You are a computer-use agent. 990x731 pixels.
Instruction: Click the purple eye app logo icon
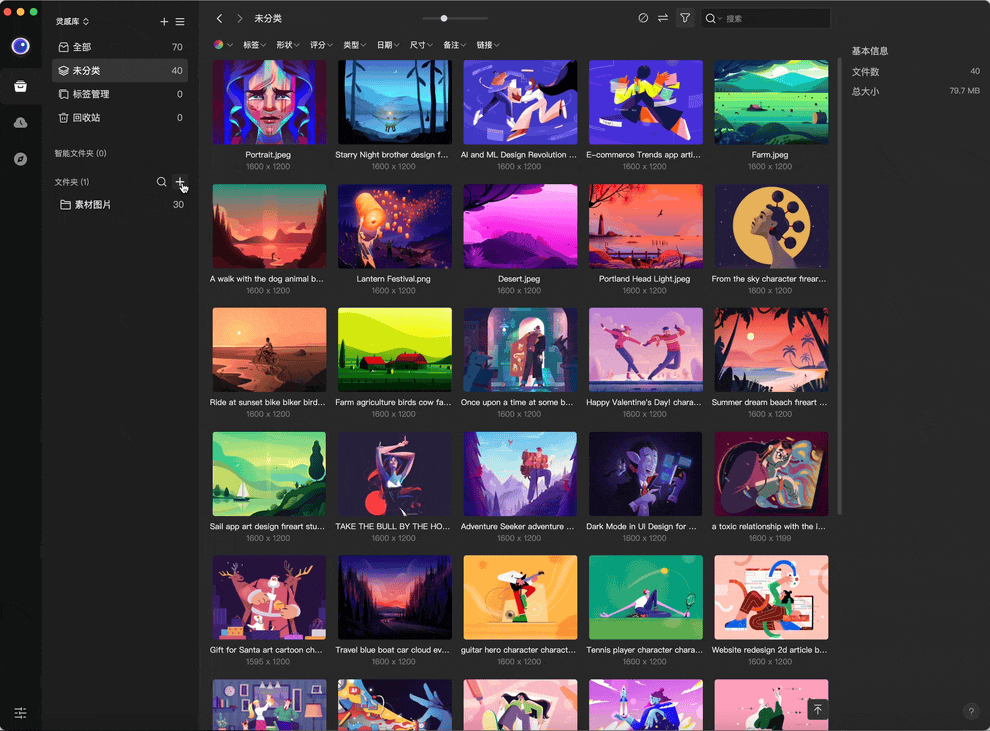(x=20, y=46)
